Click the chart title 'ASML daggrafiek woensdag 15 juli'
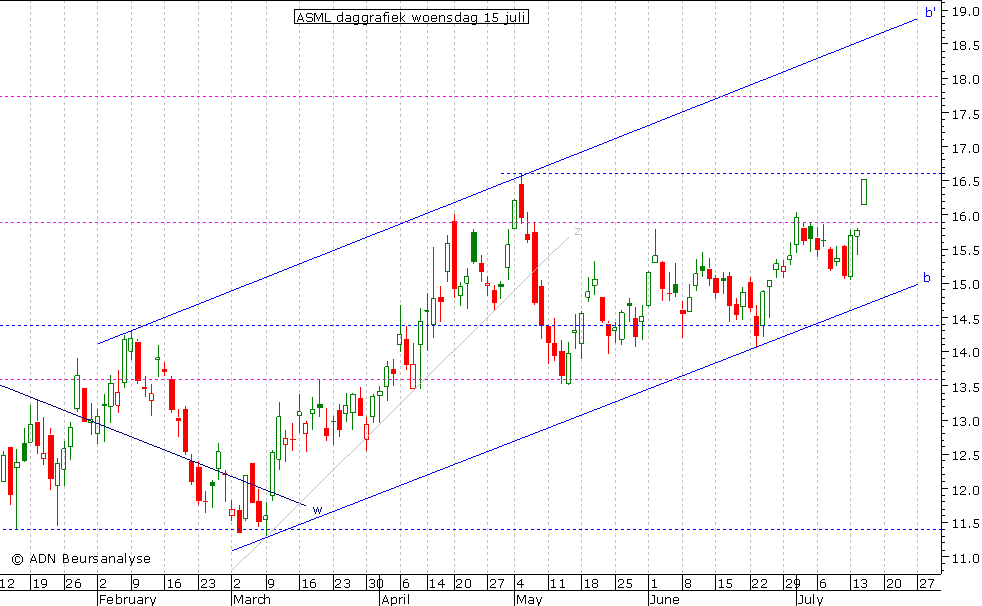The image size is (982, 606). pos(411,18)
